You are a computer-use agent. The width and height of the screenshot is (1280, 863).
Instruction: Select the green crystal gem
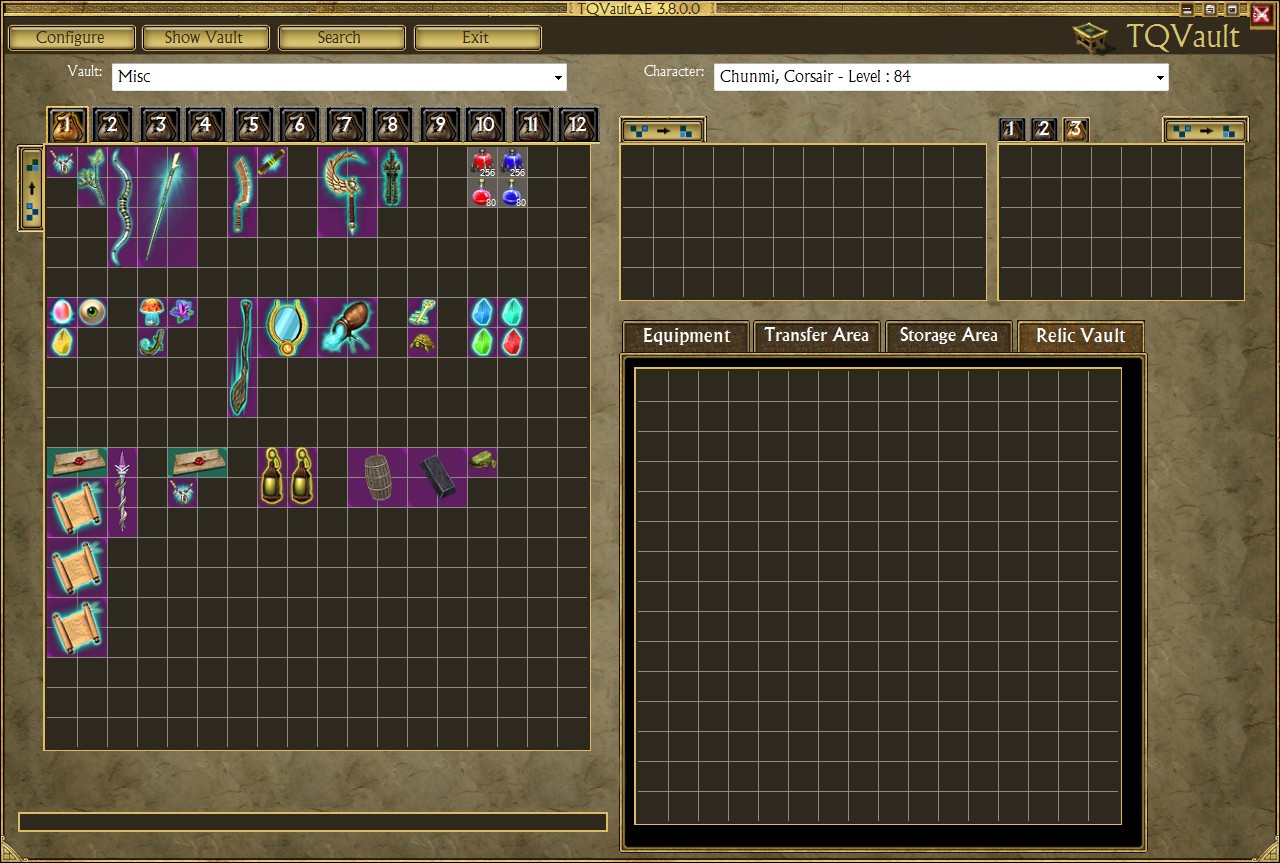(x=482, y=342)
